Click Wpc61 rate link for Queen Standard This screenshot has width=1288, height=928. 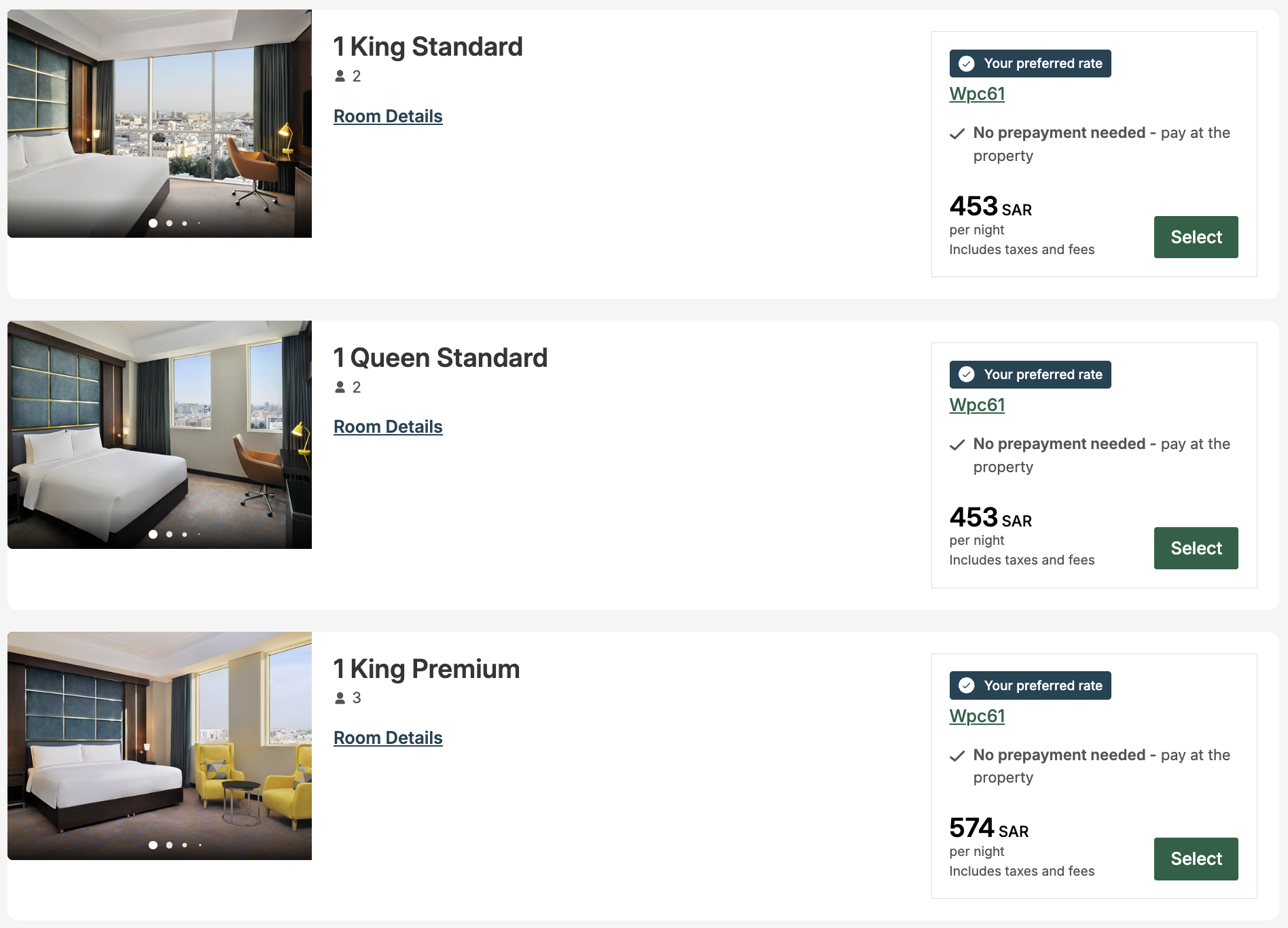(977, 405)
